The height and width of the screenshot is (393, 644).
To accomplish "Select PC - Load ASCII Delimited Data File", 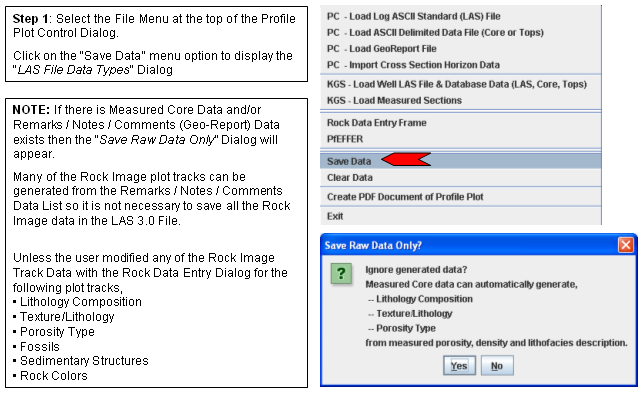I will pyautogui.click(x=460, y=32).
